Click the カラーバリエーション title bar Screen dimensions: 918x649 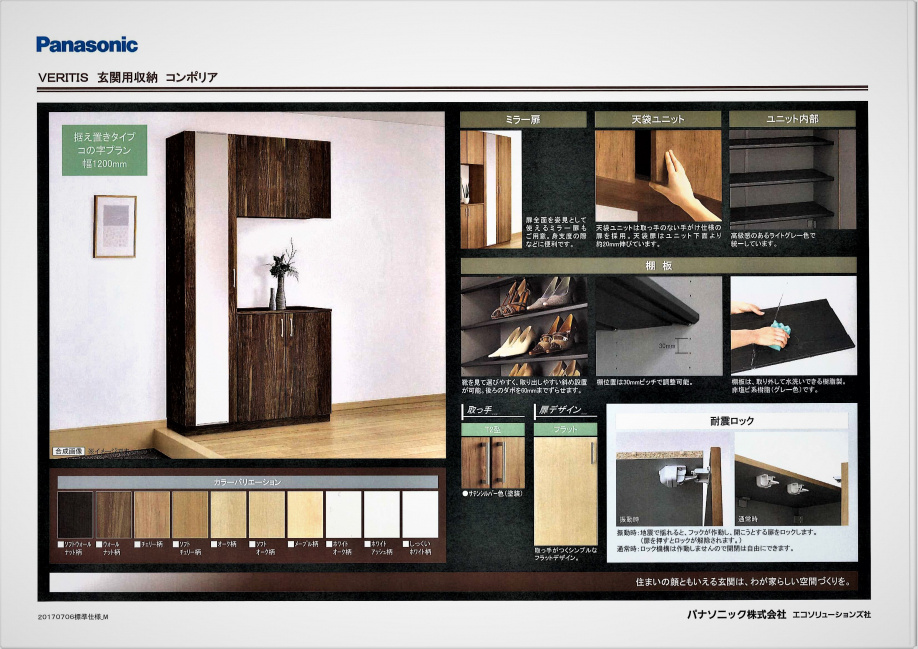[x=247, y=482]
